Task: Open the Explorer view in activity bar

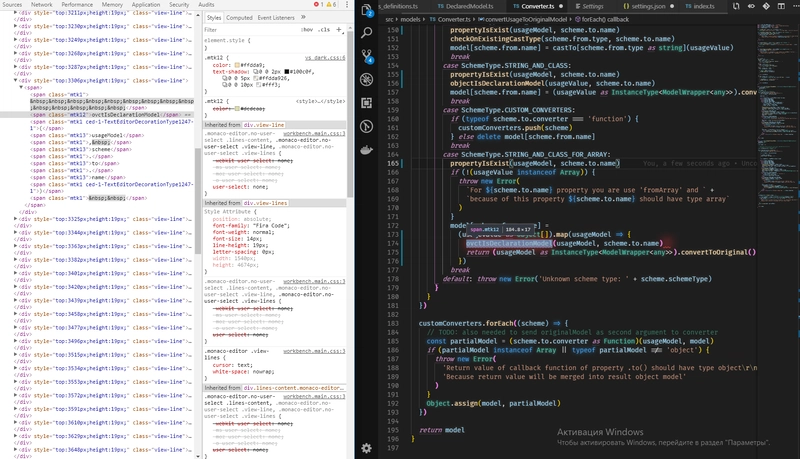Action: [366, 8]
